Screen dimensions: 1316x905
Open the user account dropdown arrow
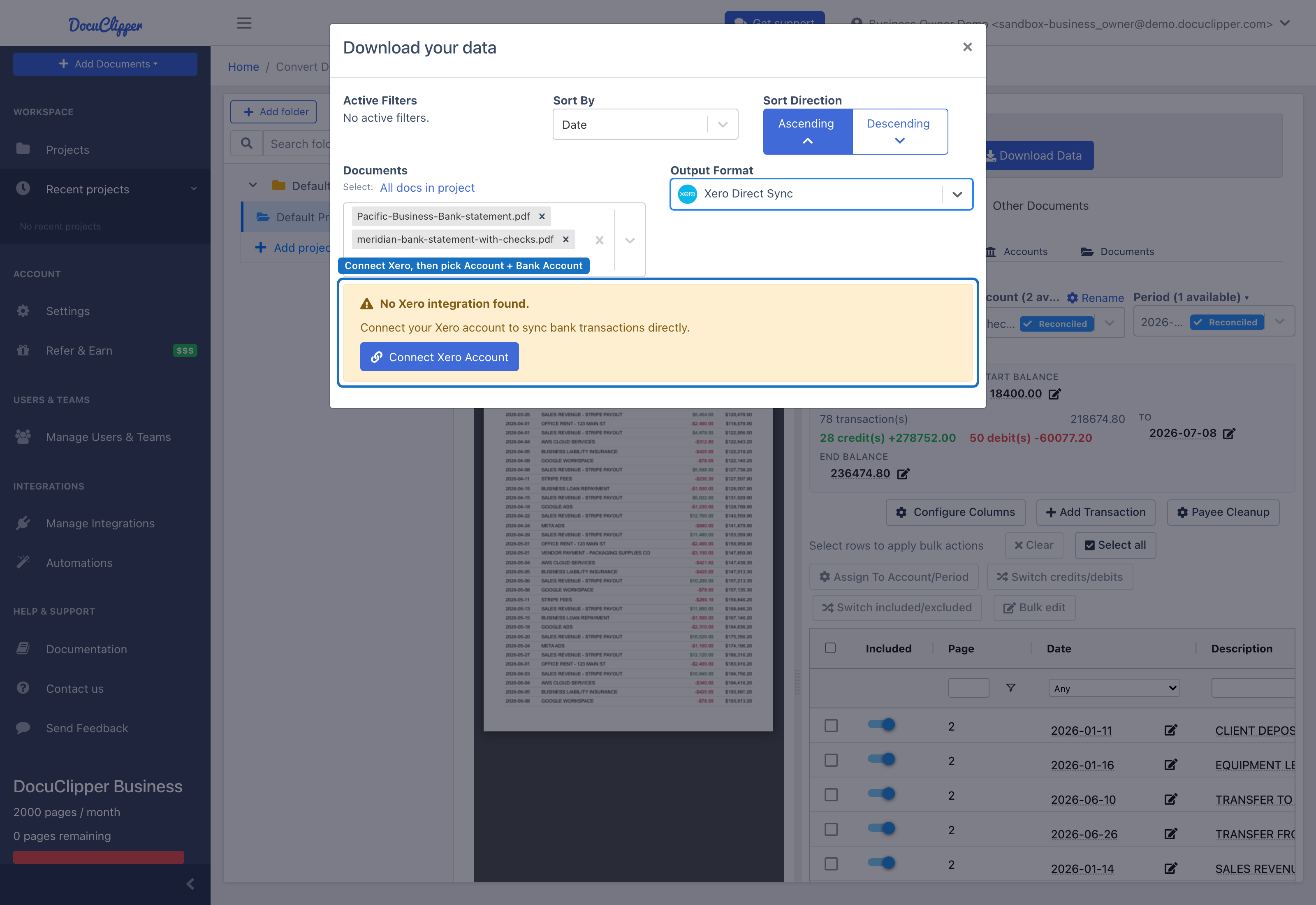coord(1286,23)
